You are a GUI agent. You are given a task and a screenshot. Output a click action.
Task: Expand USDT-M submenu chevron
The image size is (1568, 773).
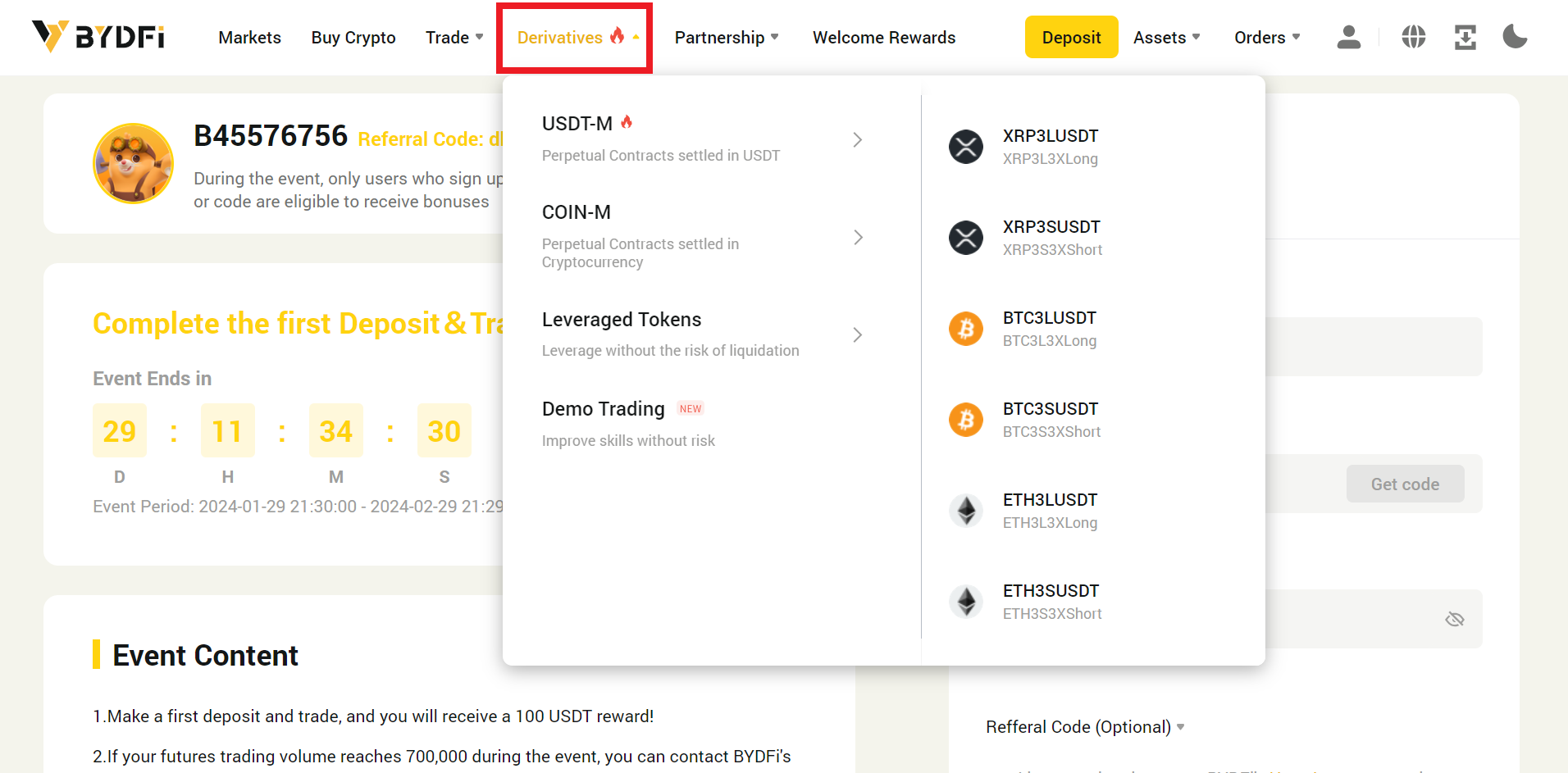(x=858, y=140)
